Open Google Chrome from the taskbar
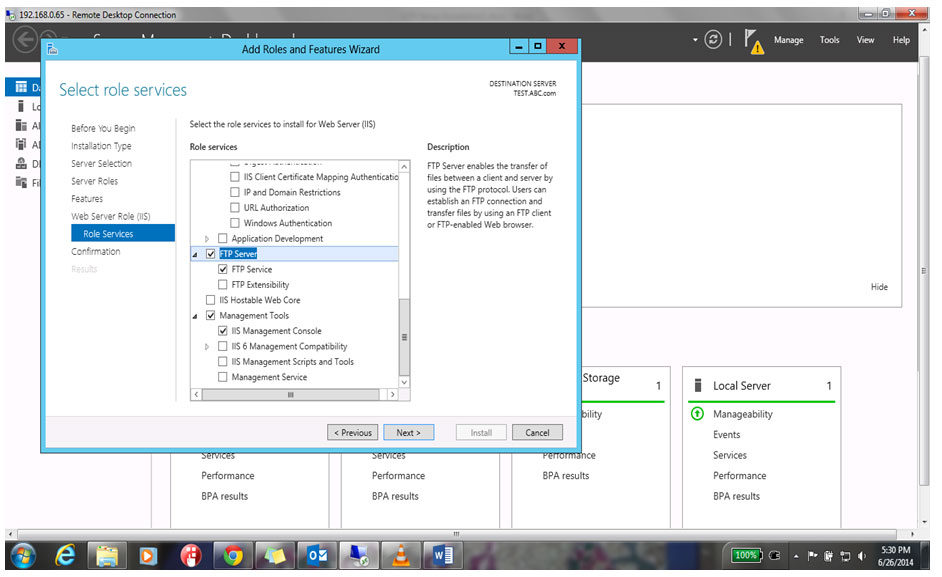Screen dimensions: 942x577 232,555
